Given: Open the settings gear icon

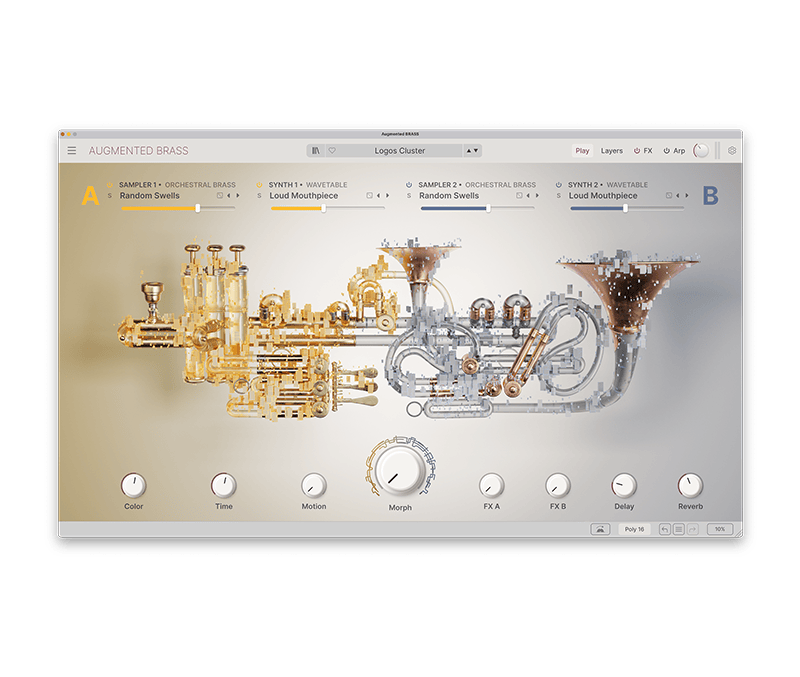Looking at the screenshot, I should [x=732, y=151].
